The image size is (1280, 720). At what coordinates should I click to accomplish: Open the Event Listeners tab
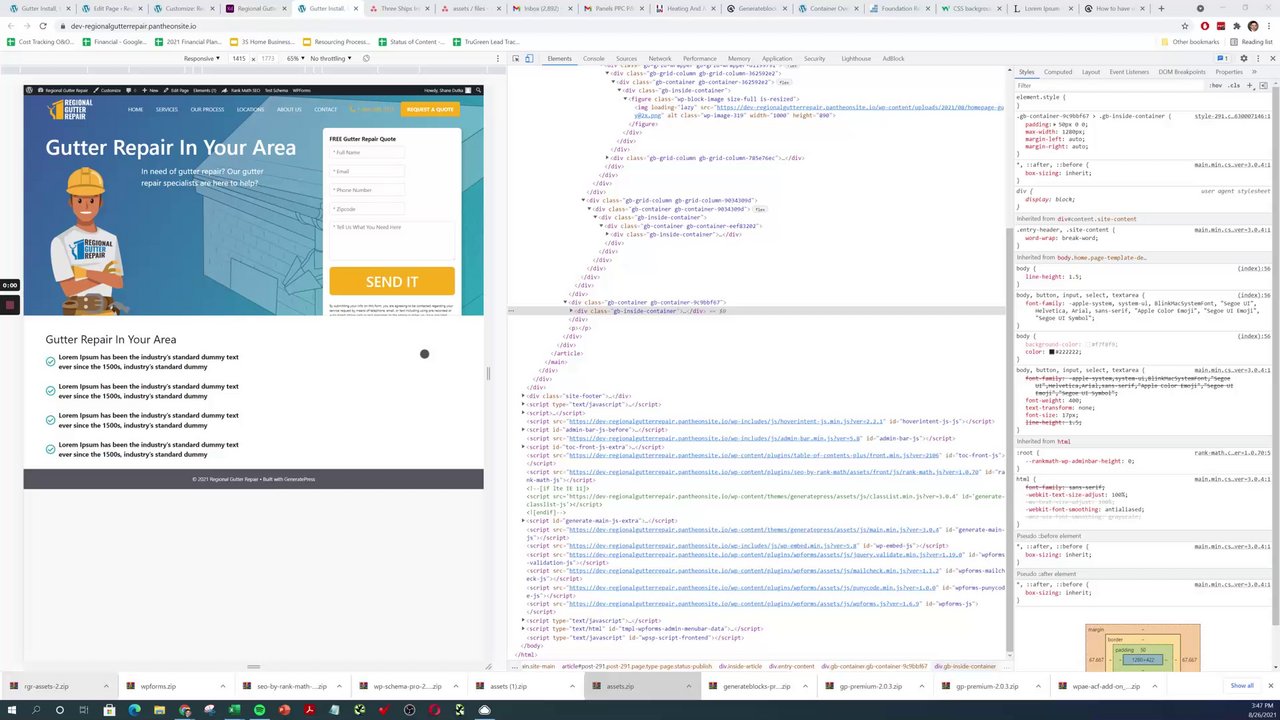[1129, 72]
